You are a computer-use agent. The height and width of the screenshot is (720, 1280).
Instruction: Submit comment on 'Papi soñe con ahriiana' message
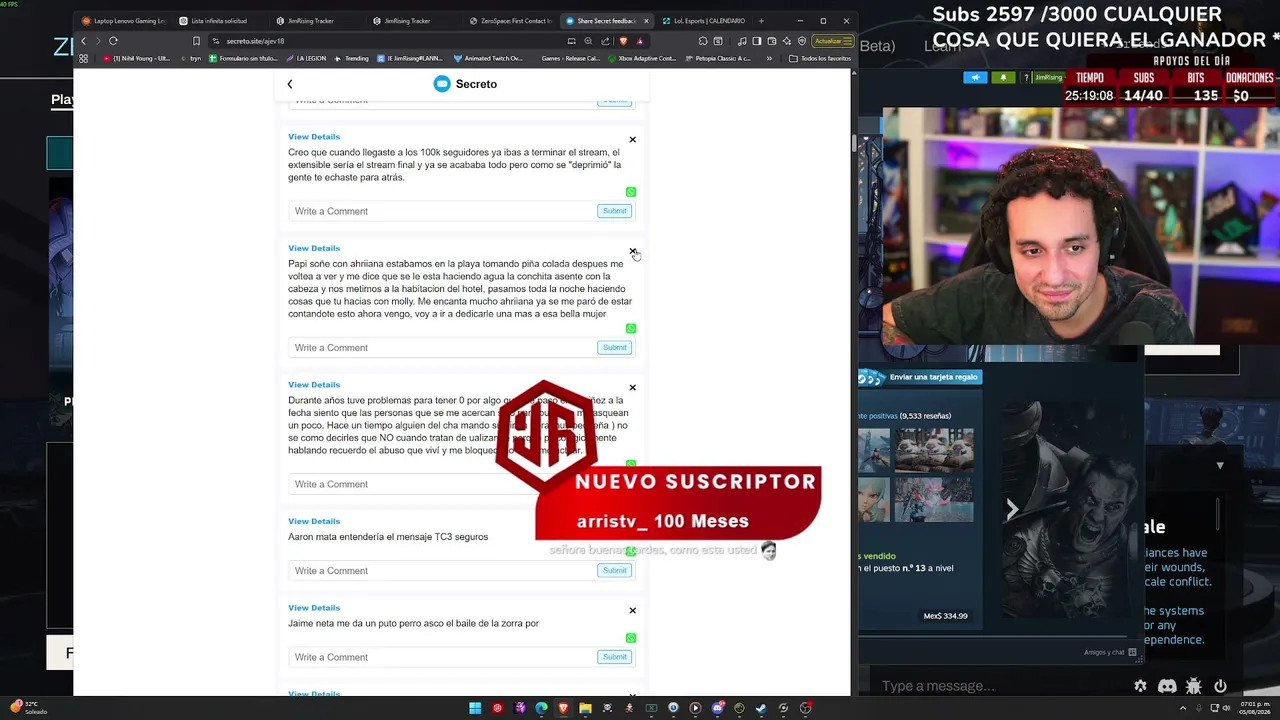[614, 348]
